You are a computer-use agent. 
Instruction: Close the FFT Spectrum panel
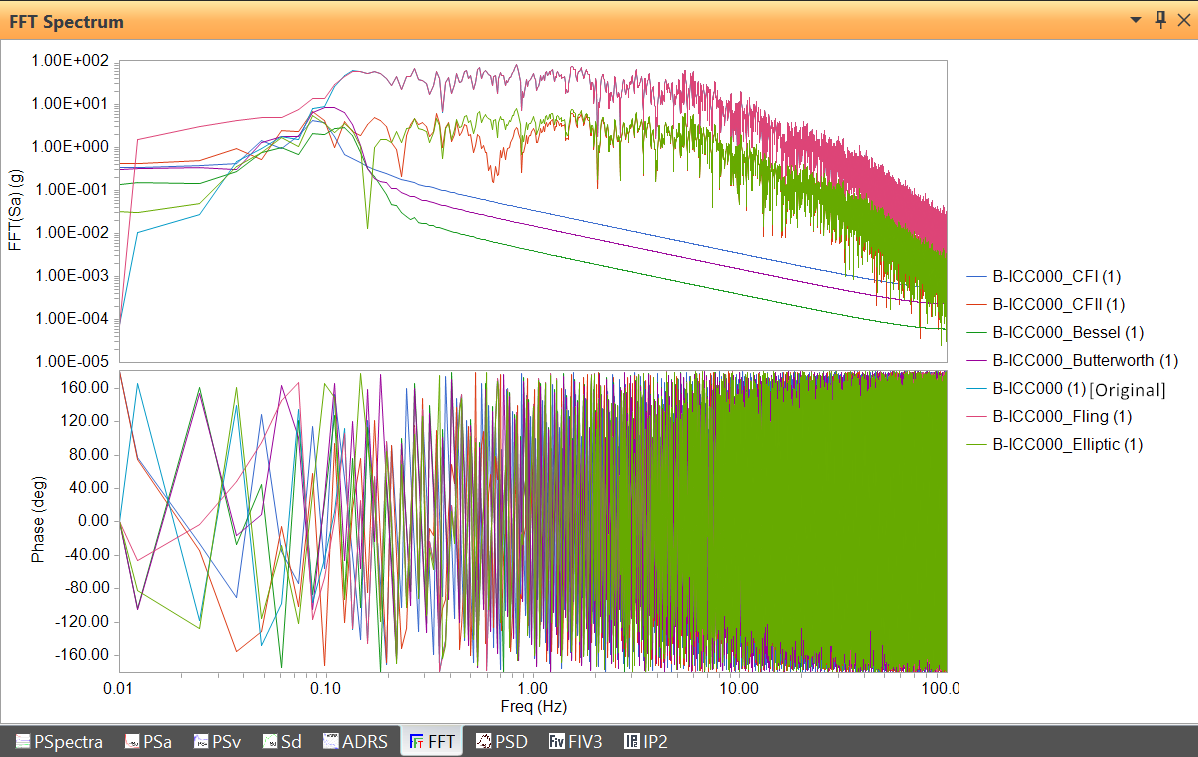pos(1182,20)
